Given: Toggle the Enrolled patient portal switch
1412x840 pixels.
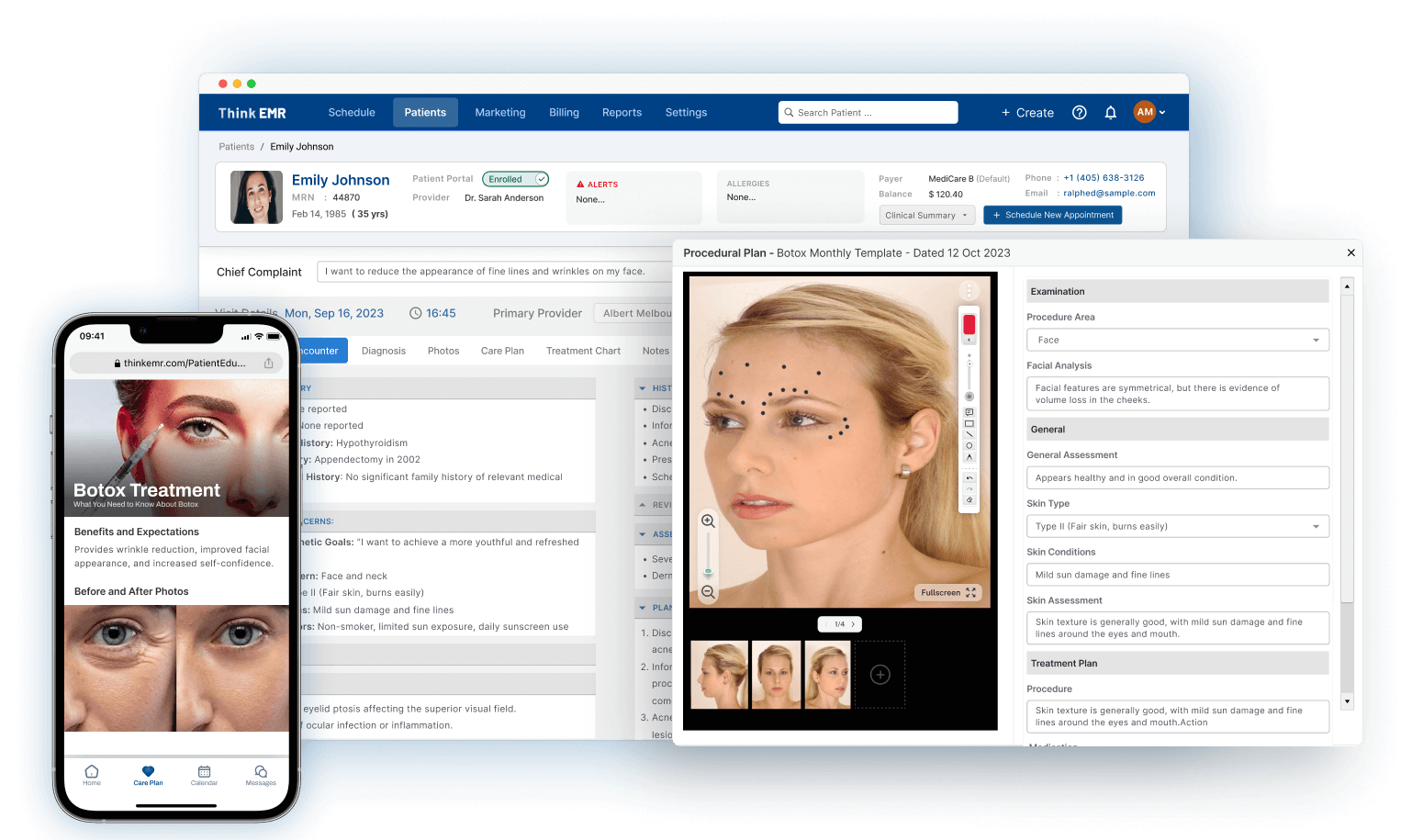Looking at the screenshot, I should pyautogui.click(x=516, y=179).
